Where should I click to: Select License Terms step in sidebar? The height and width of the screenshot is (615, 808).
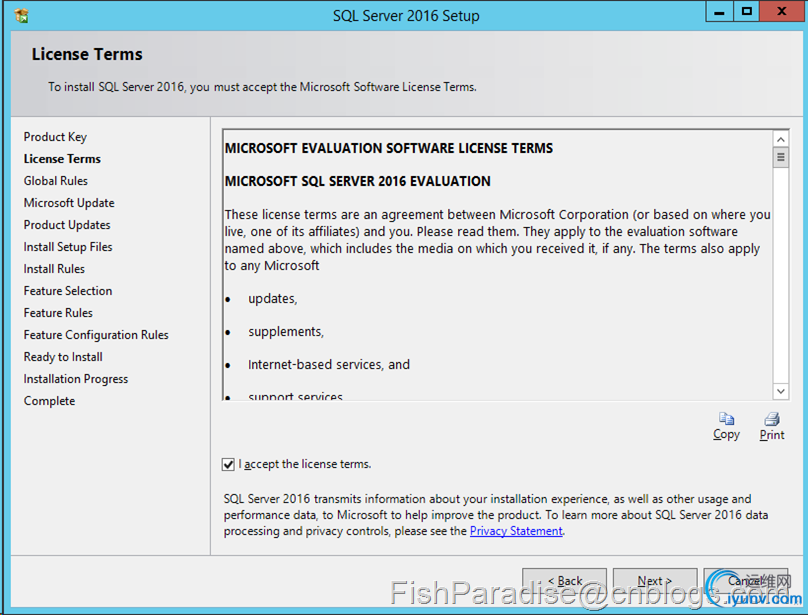click(x=62, y=159)
